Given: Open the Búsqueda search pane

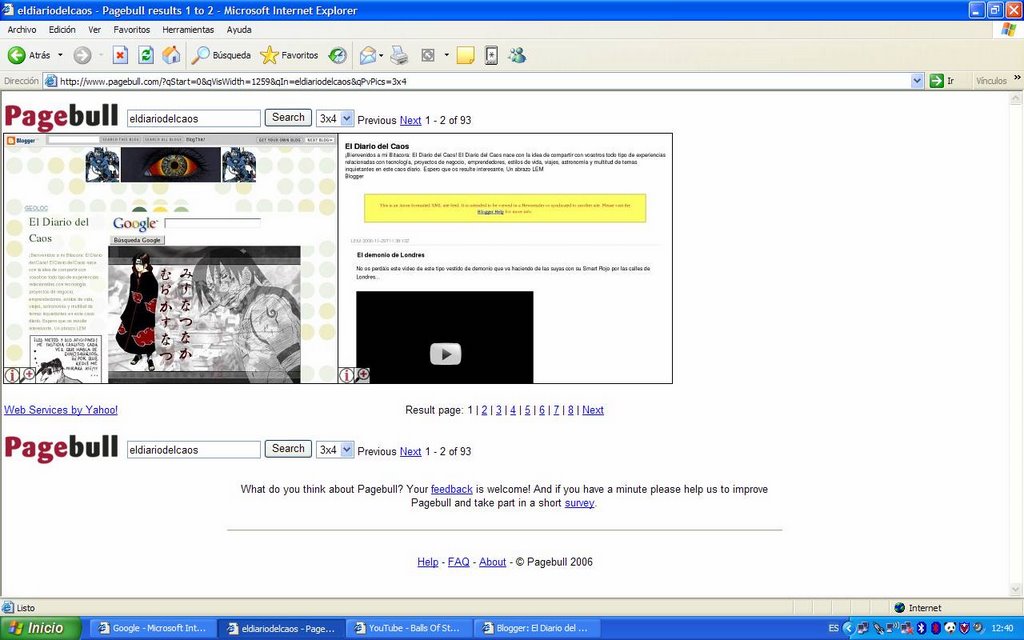Looking at the screenshot, I should (221, 56).
